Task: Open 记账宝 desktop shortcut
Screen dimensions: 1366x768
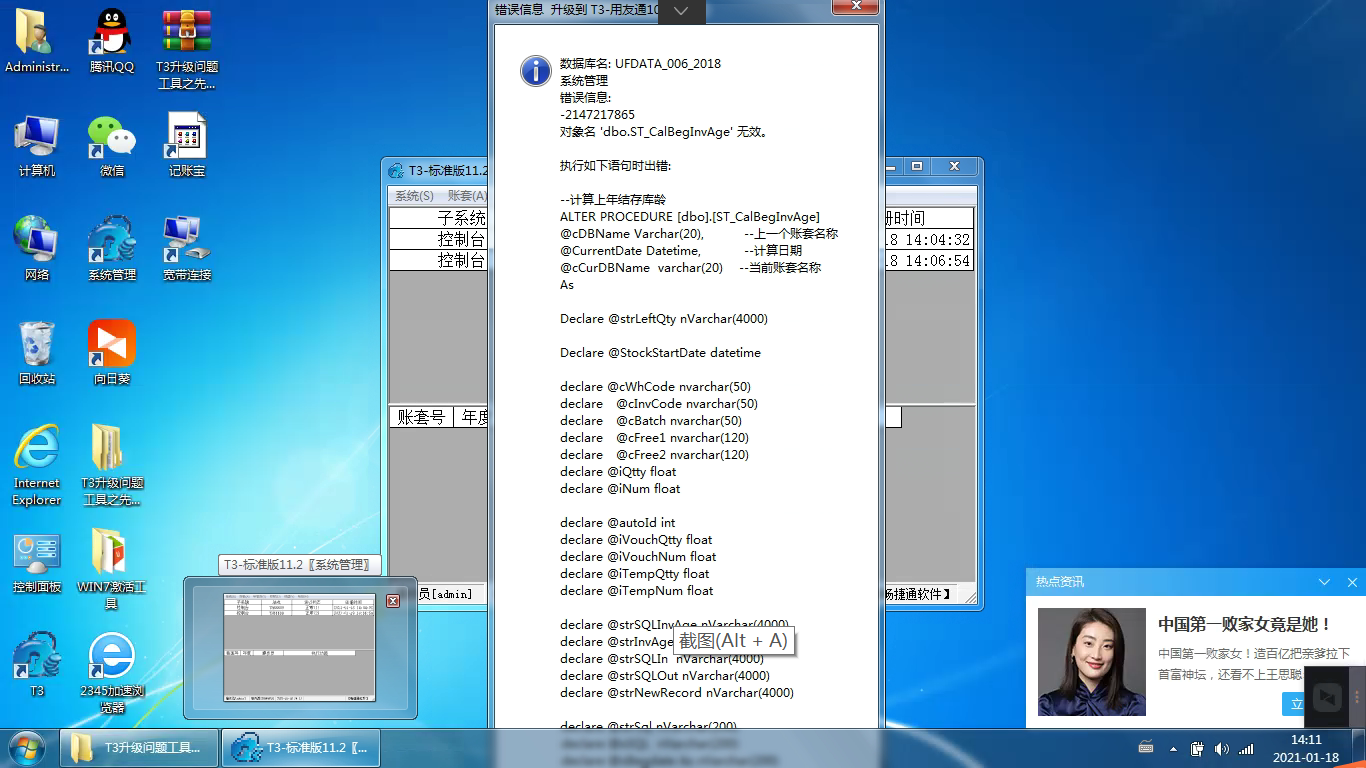Action: click(187, 146)
